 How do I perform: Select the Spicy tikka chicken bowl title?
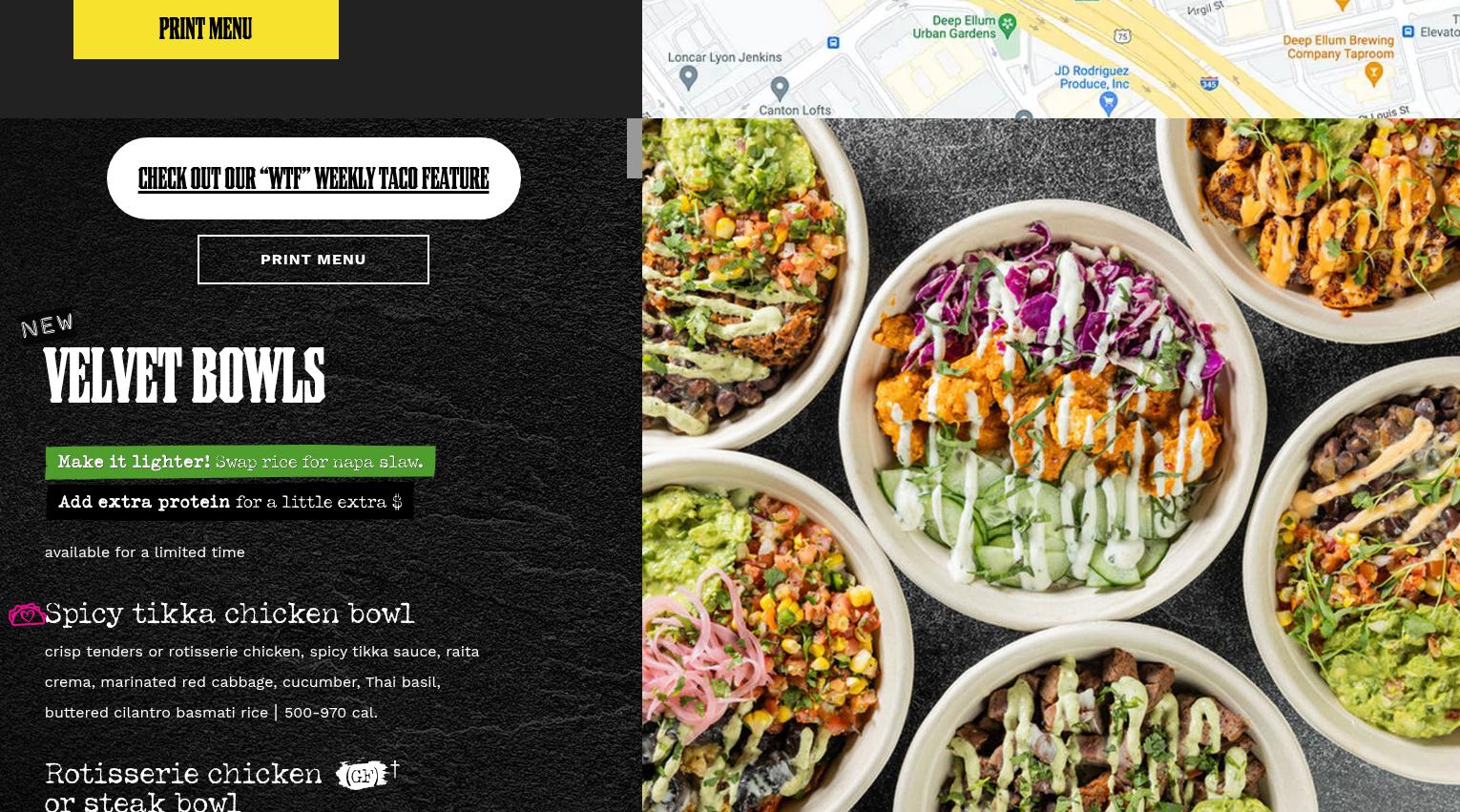[229, 614]
